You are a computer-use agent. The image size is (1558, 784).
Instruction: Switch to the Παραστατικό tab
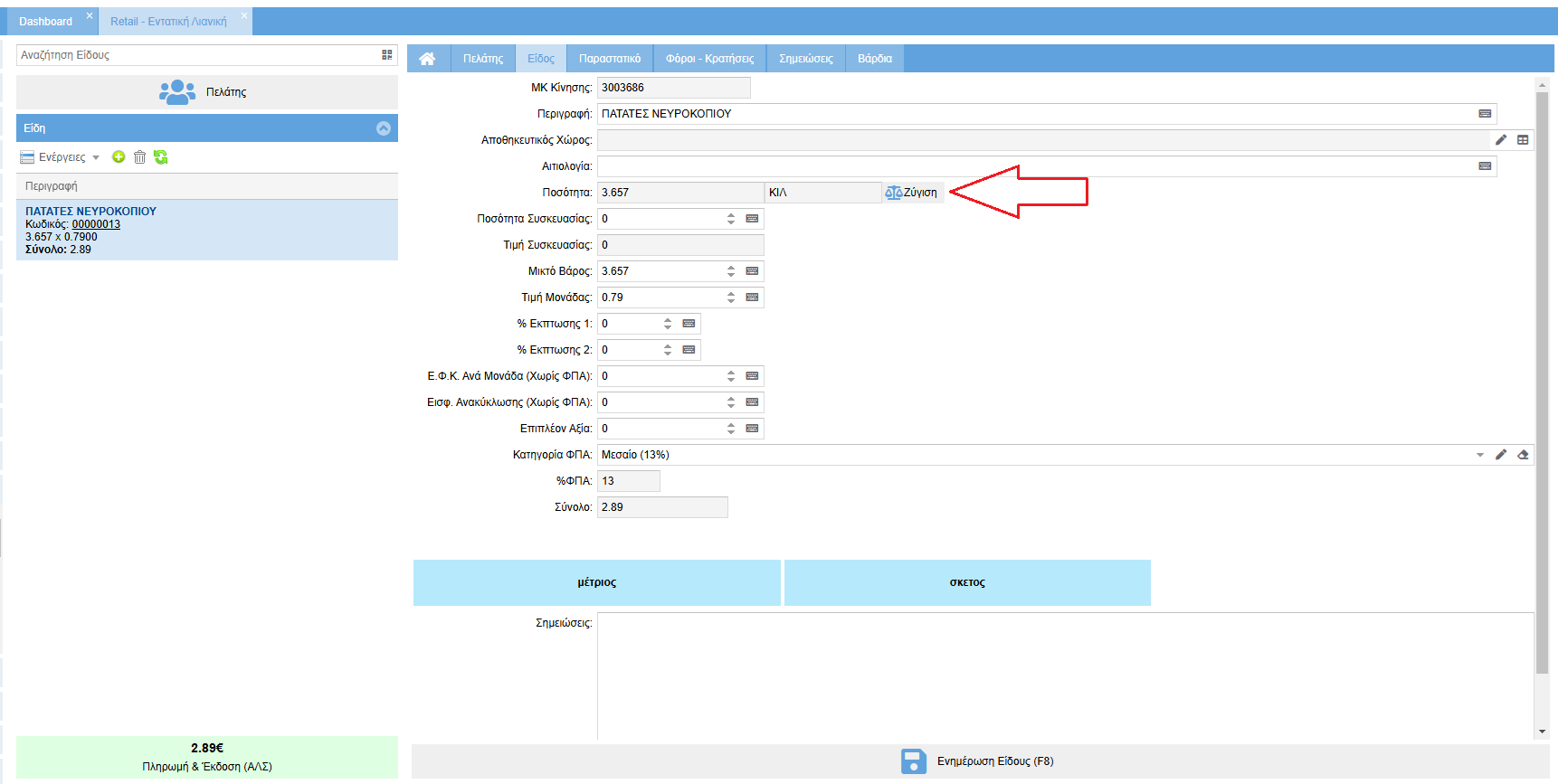(x=609, y=59)
